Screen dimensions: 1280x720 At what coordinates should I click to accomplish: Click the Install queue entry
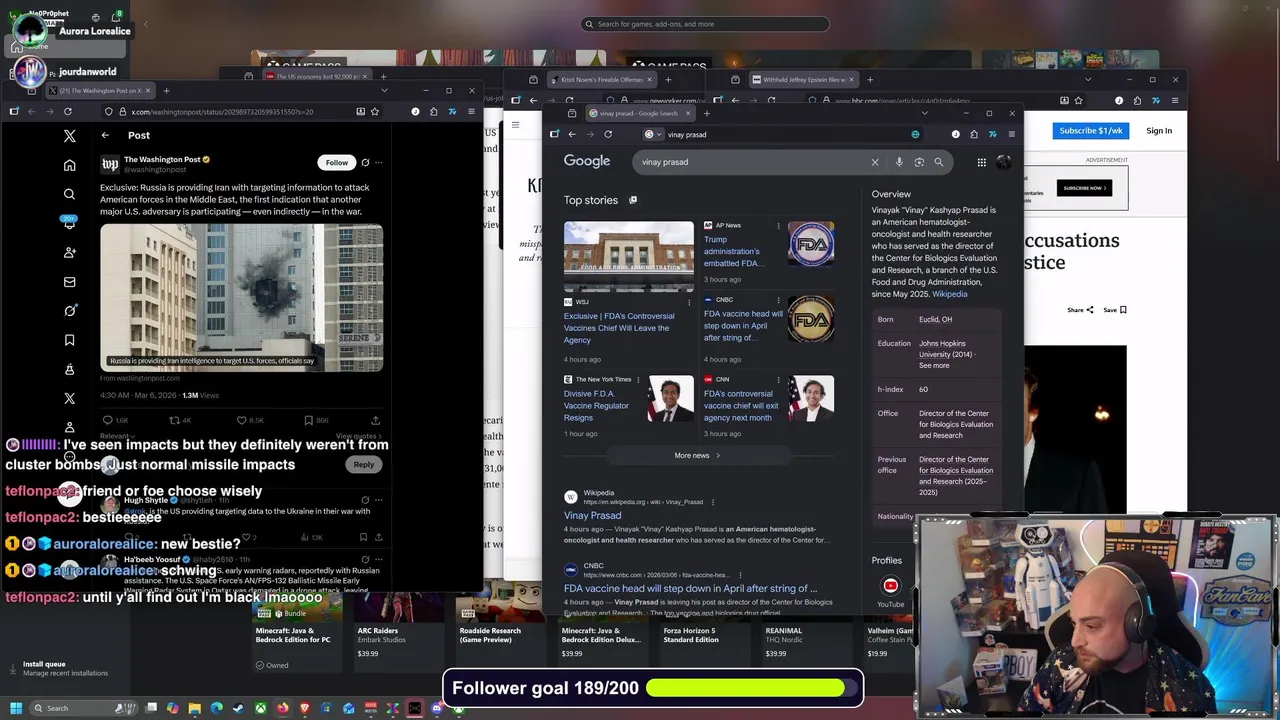(65, 668)
